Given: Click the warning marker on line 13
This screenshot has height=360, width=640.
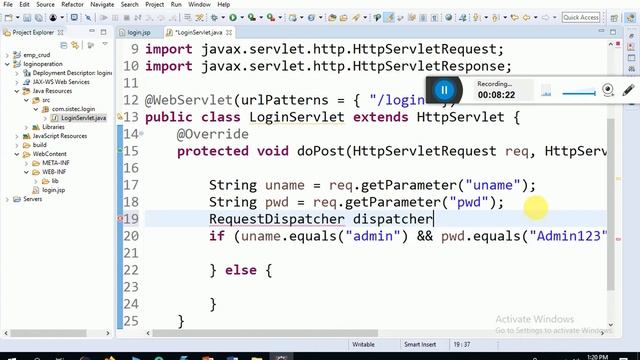Looking at the screenshot, I should [x=120, y=117].
